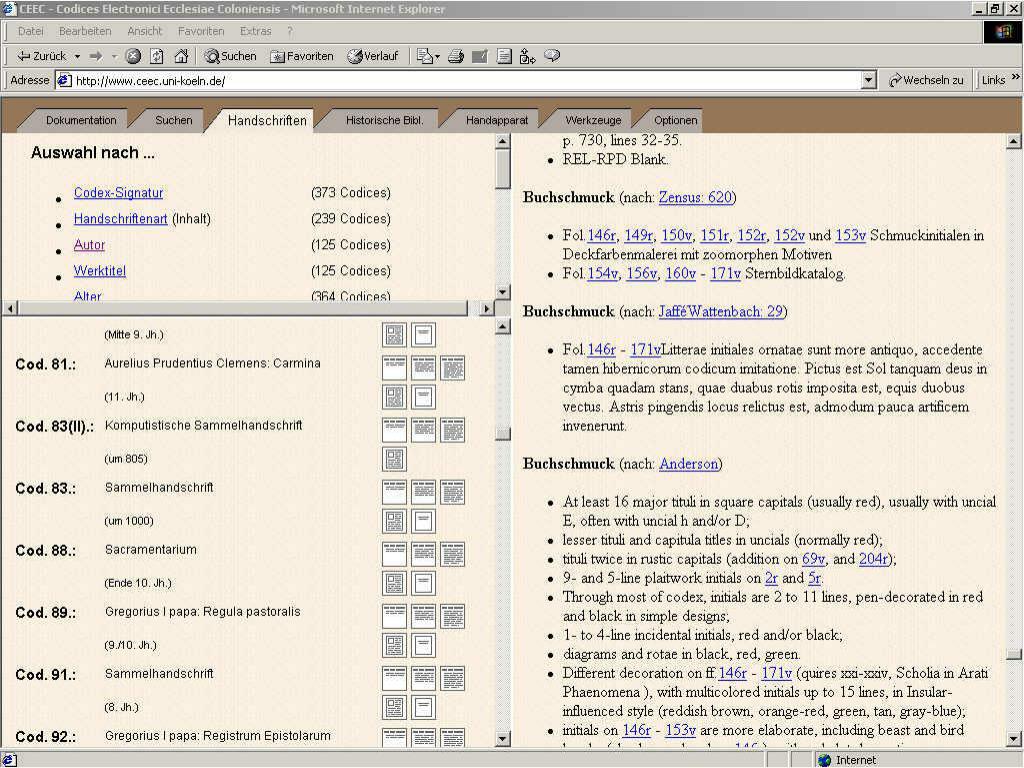This screenshot has height=768, width=1024.
Task: Open thumbnail overview icon beside (um 805)
Action: [394, 459]
